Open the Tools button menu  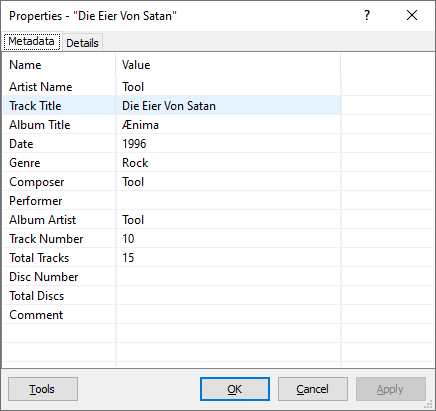(x=43, y=389)
